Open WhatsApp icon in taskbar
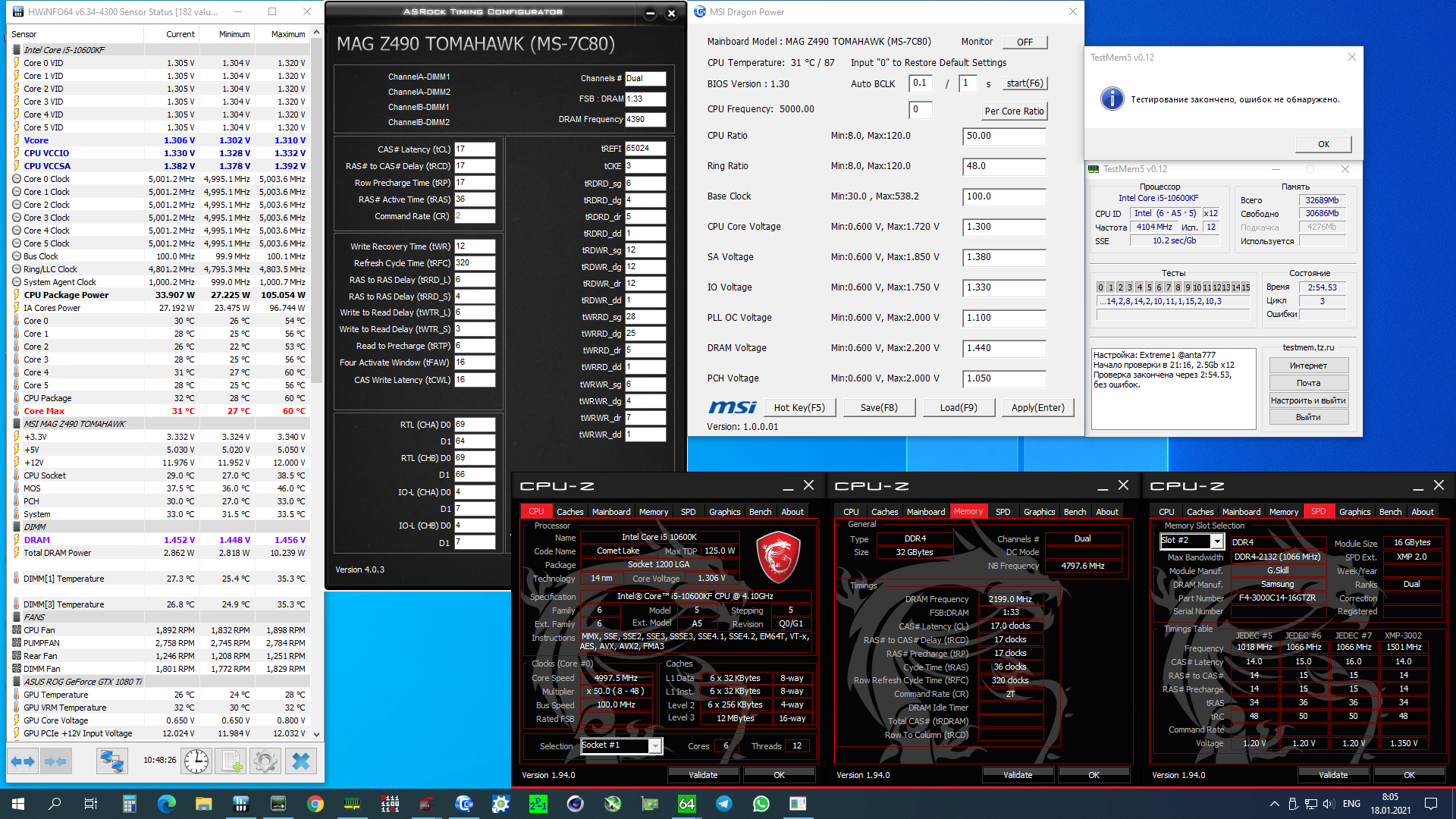The height and width of the screenshot is (819, 1456). click(761, 804)
